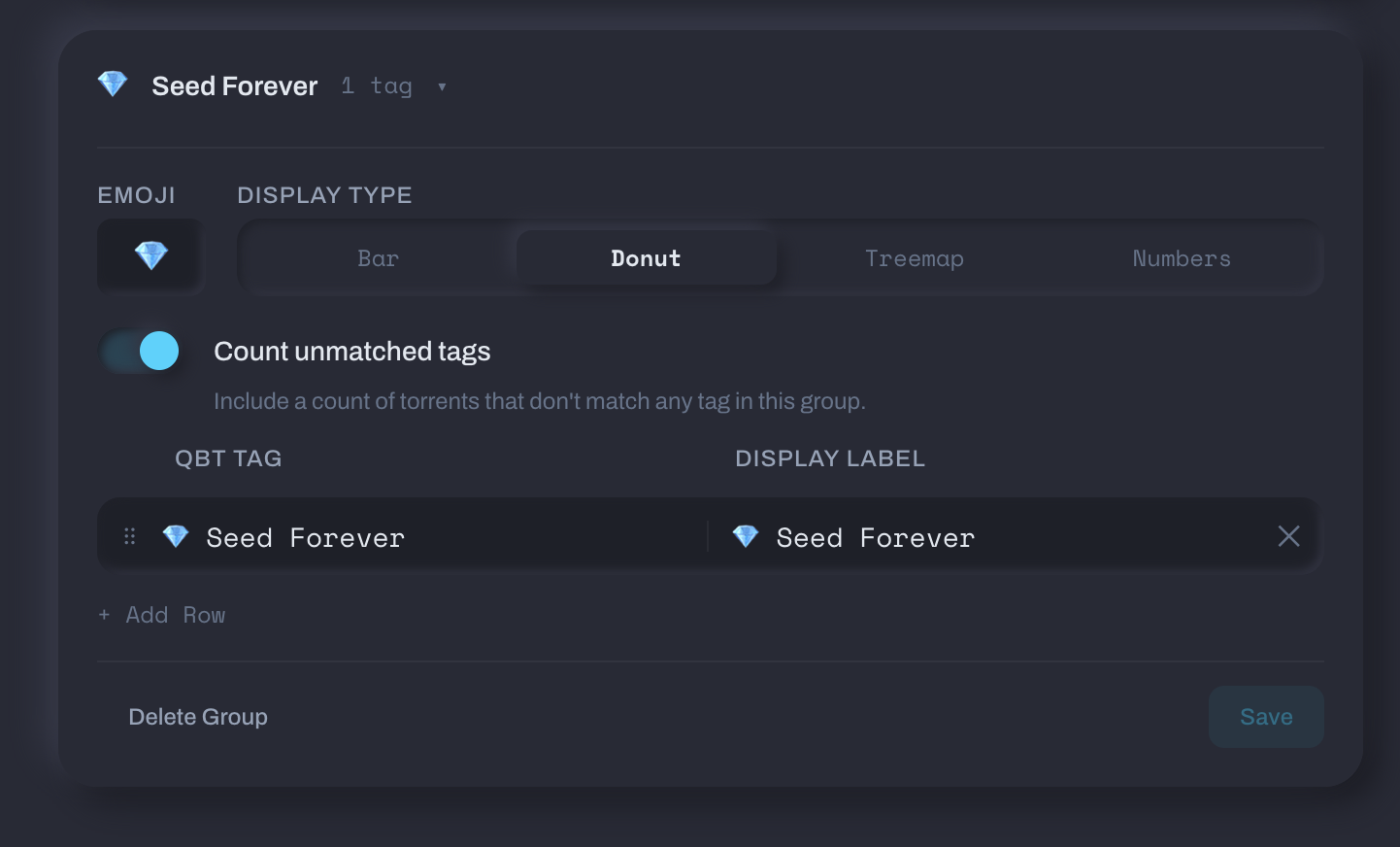Click the diamond emoji next to Seed Forever title
The image size is (1400, 847).
[x=112, y=85]
